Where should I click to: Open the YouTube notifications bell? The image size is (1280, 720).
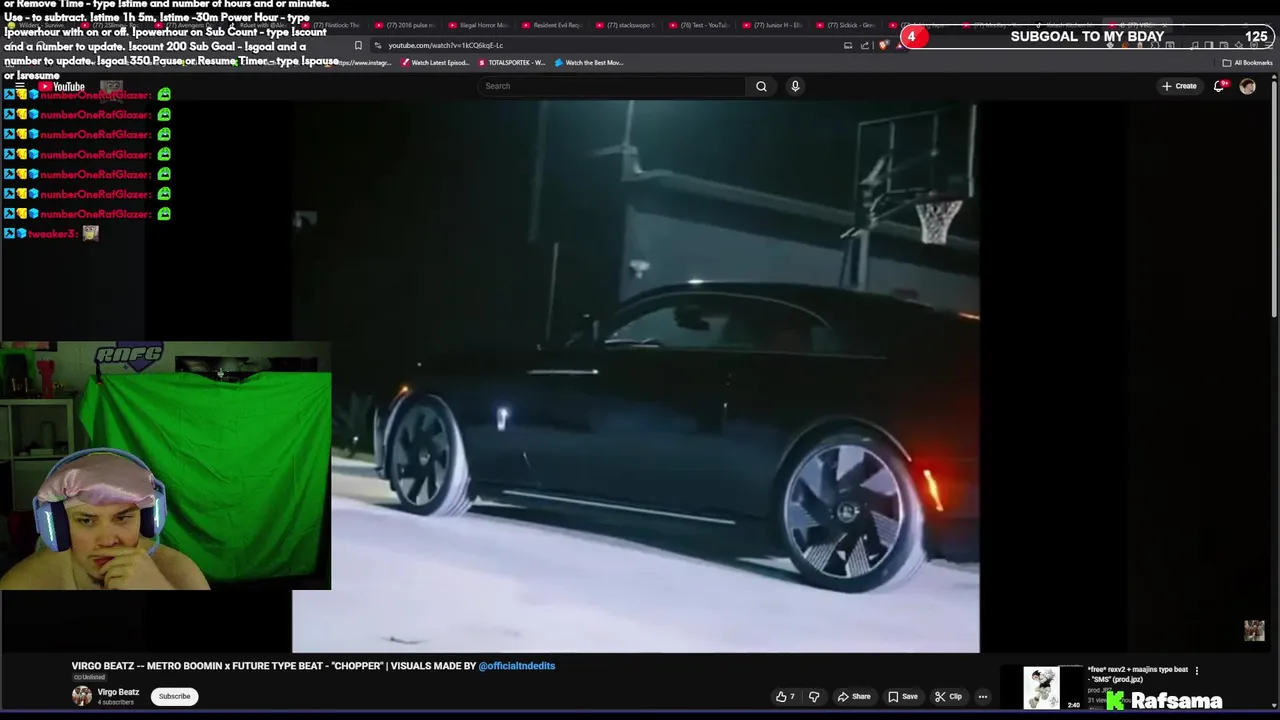click(x=1219, y=86)
